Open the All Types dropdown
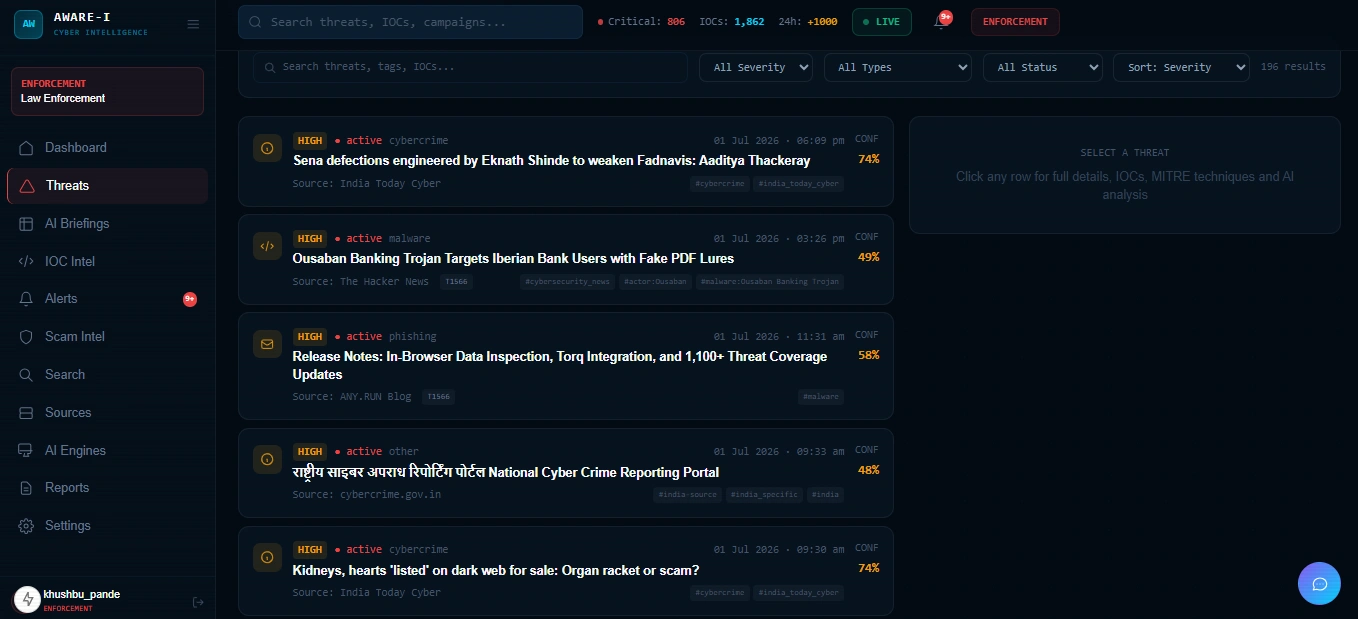Image resolution: width=1358 pixels, height=619 pixels. pos(898,67)
